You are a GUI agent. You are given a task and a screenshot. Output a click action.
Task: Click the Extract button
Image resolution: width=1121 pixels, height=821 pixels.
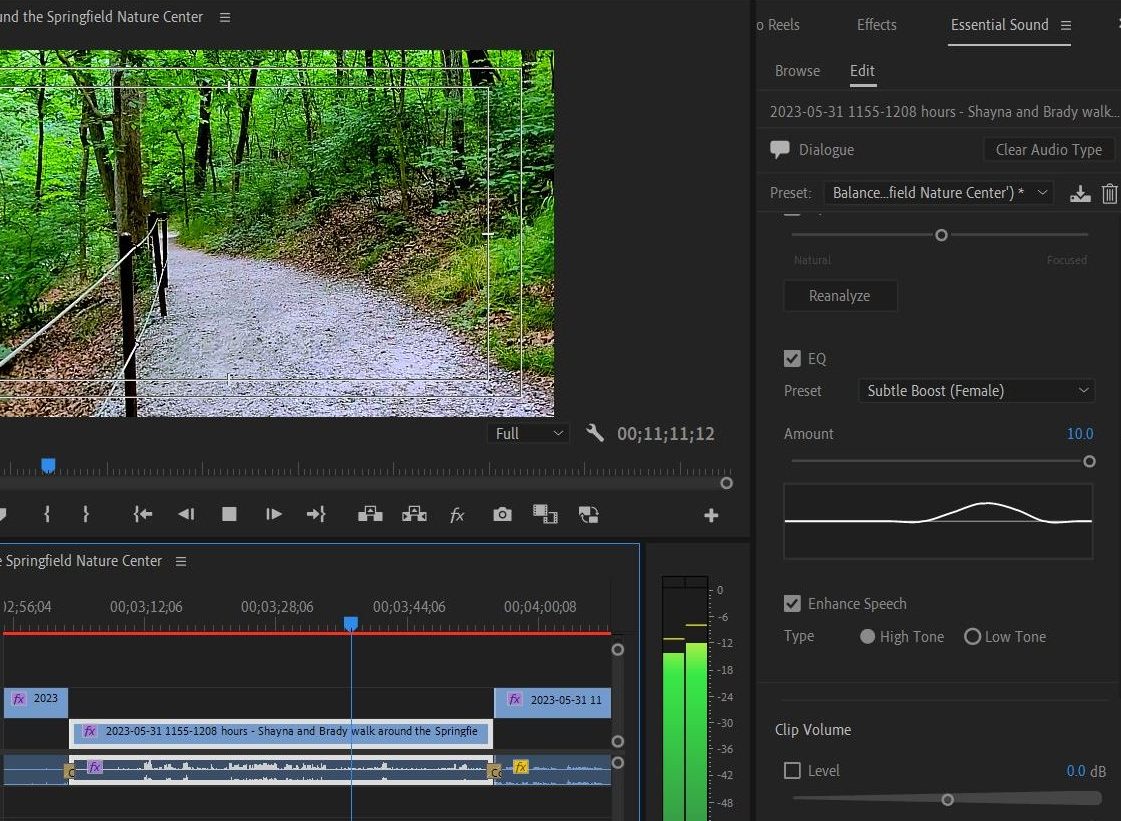tap(415, 514)
